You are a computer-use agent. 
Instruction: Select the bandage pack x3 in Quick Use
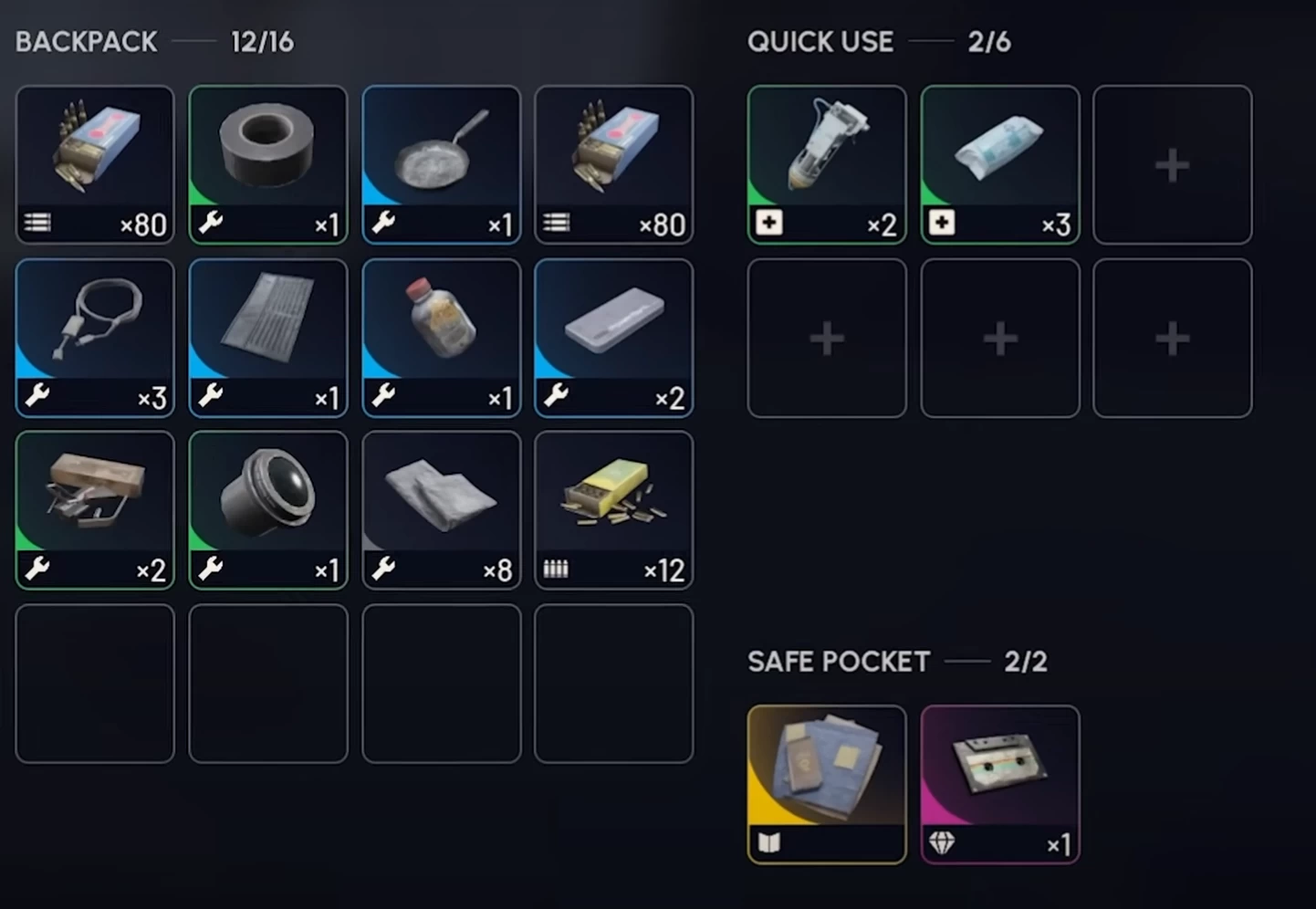click(x=1000, y=165)
